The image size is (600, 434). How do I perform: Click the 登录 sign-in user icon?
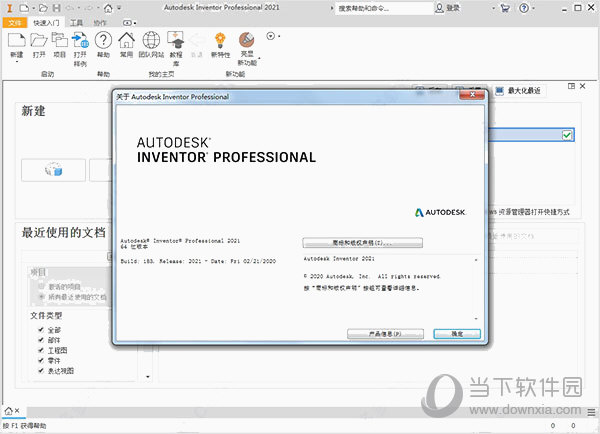pos(440,8)
